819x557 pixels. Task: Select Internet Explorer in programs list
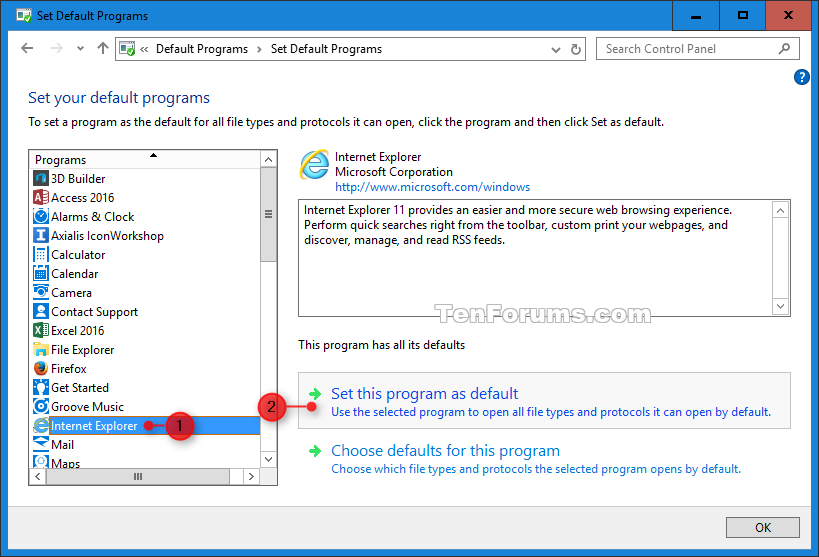[94, 426]
